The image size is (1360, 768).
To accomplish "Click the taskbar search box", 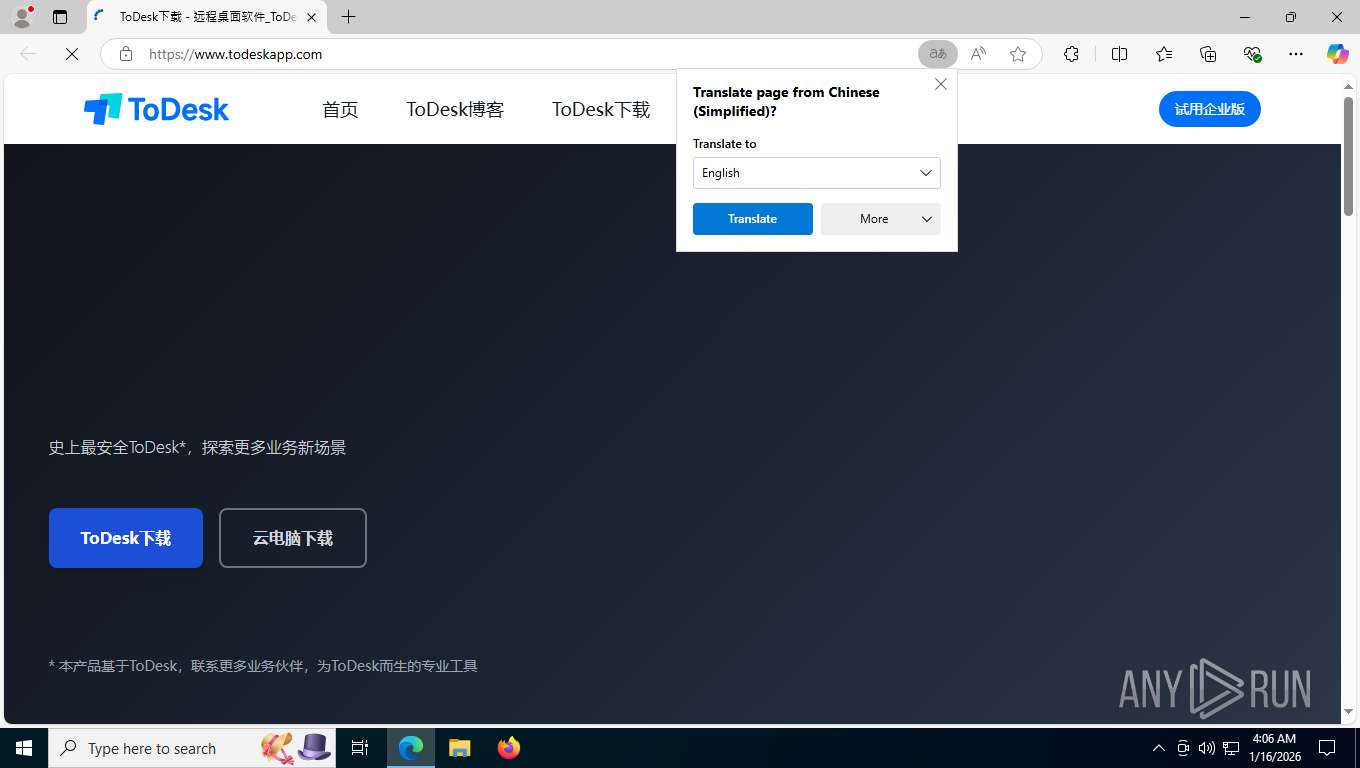I will point(192,748).
